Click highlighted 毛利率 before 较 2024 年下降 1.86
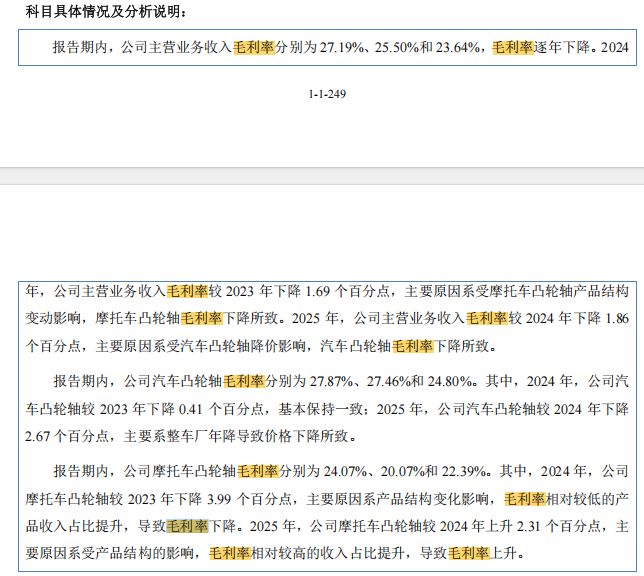Screen dimensions: 644x576 [487, 318]
